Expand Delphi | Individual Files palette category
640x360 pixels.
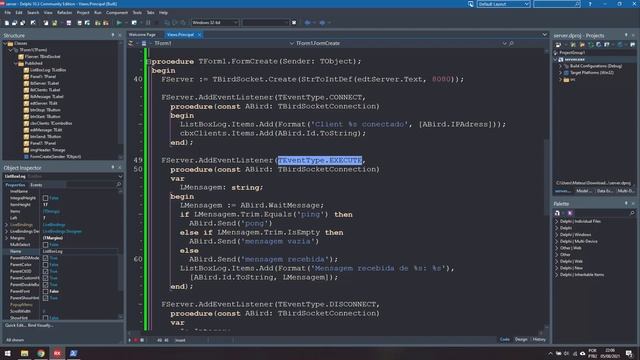pos(556,222)
